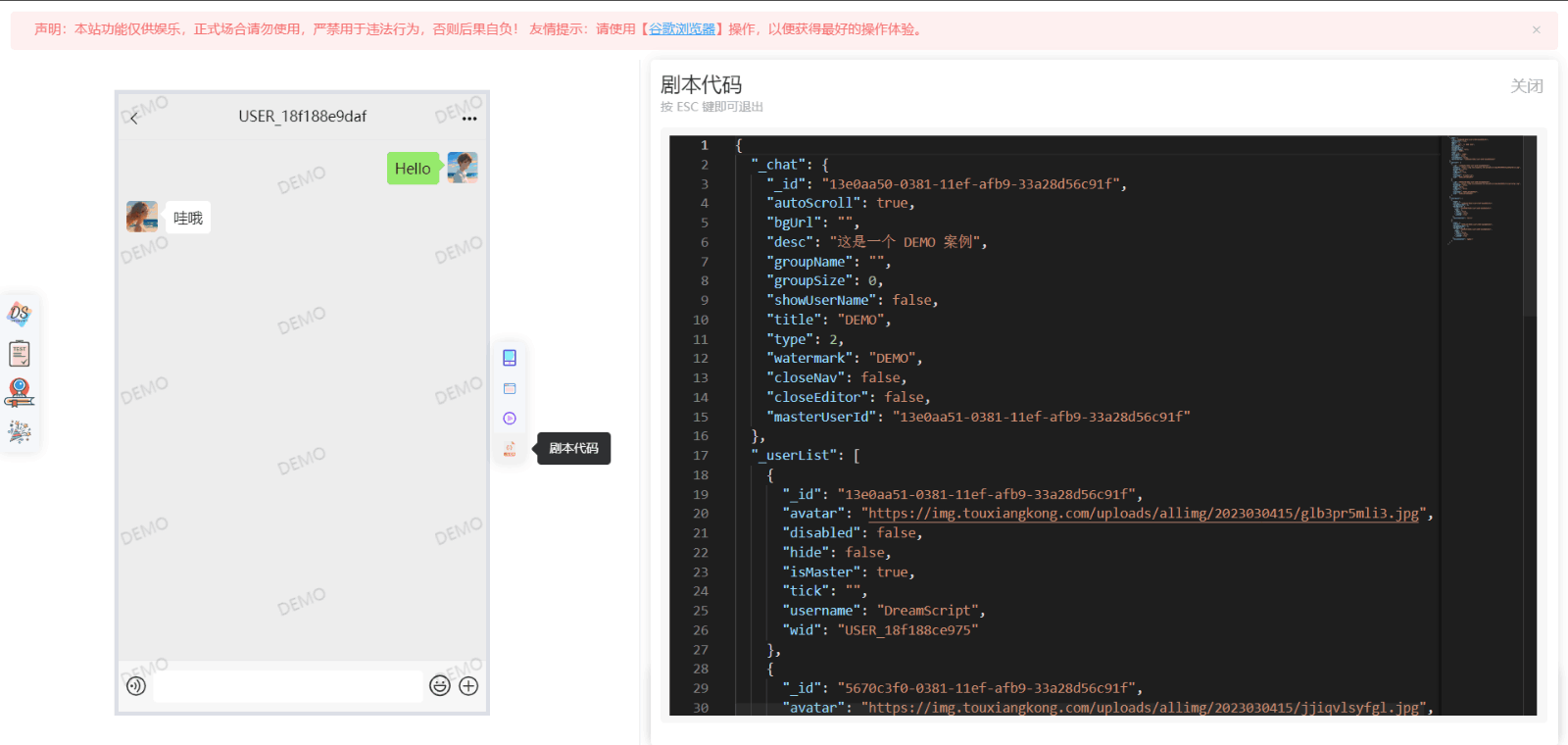
Task: Click the plus icon in chat input bar
Action: point(468,686)
